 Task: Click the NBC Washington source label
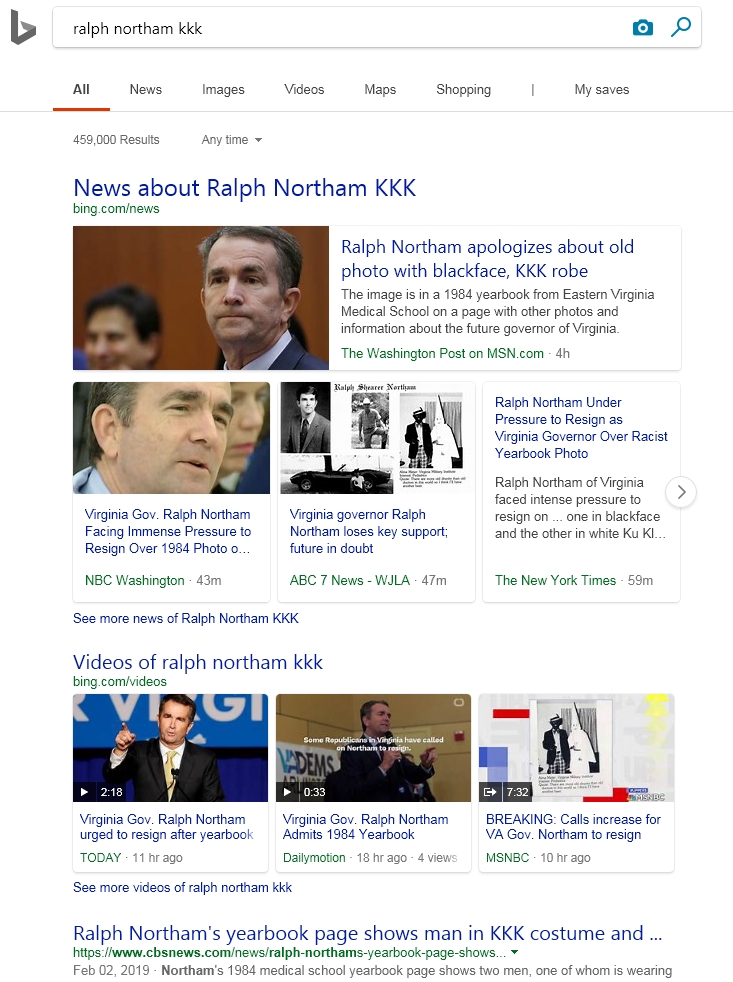coord(135,581)
